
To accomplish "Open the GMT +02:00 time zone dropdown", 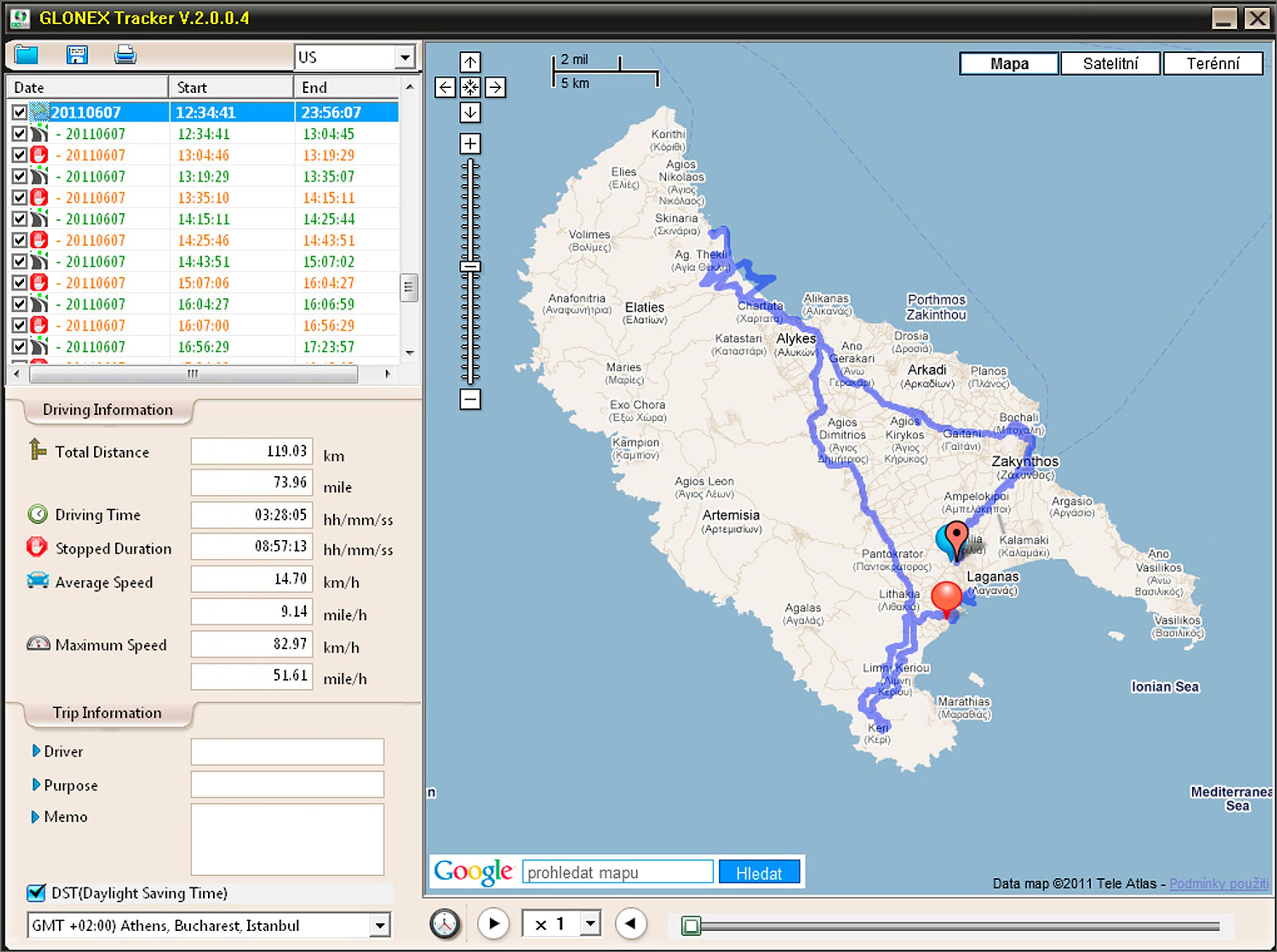I will pos(380,926).
